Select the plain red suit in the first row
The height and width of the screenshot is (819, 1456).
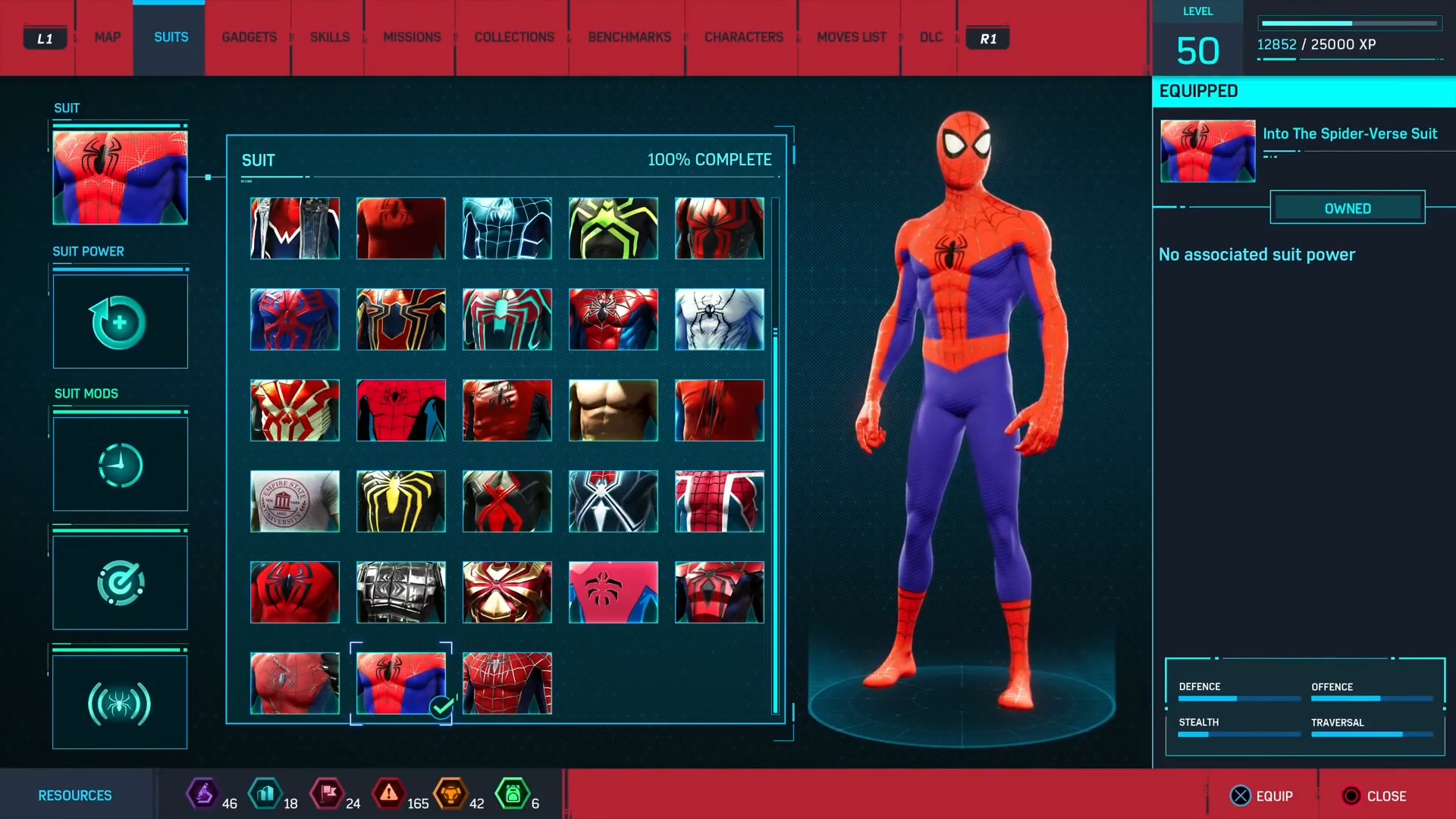click(401, 228)
